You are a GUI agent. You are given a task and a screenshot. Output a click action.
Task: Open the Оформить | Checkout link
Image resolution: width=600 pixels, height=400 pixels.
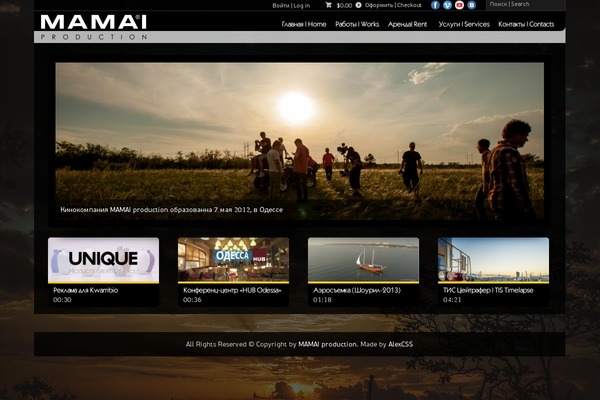tap(393, 5)
